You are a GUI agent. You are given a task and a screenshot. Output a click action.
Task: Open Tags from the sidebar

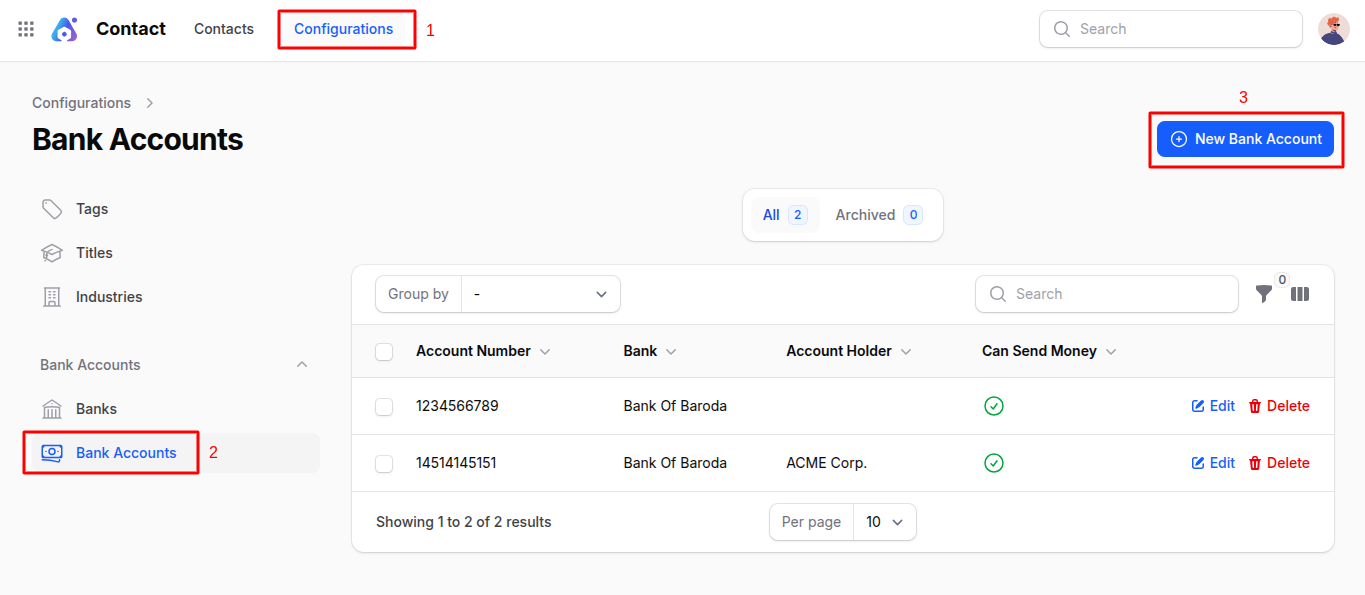click(91, 209)
